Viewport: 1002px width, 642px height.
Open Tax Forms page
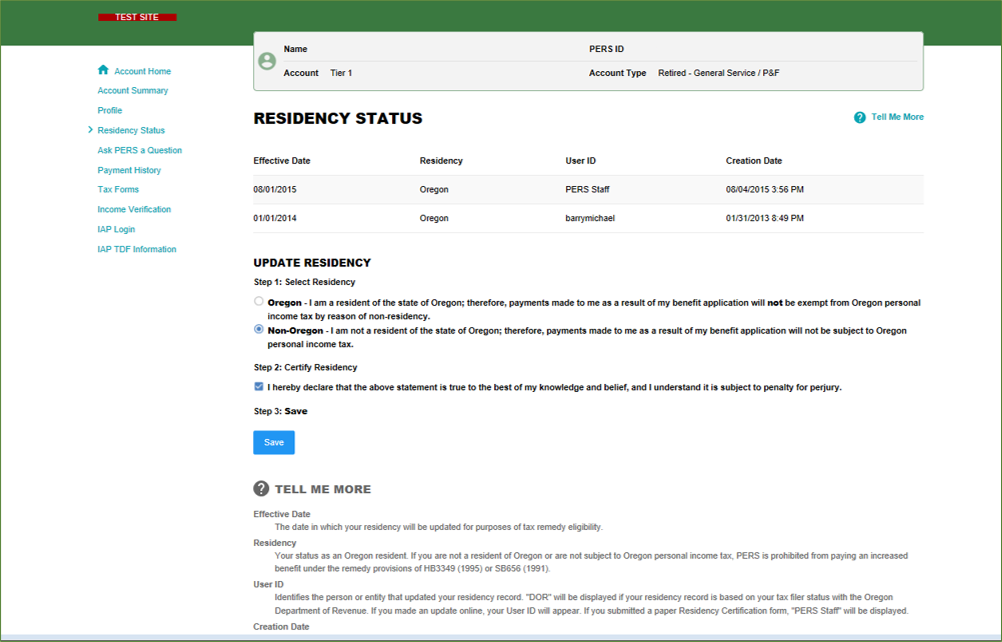point(118,189)
